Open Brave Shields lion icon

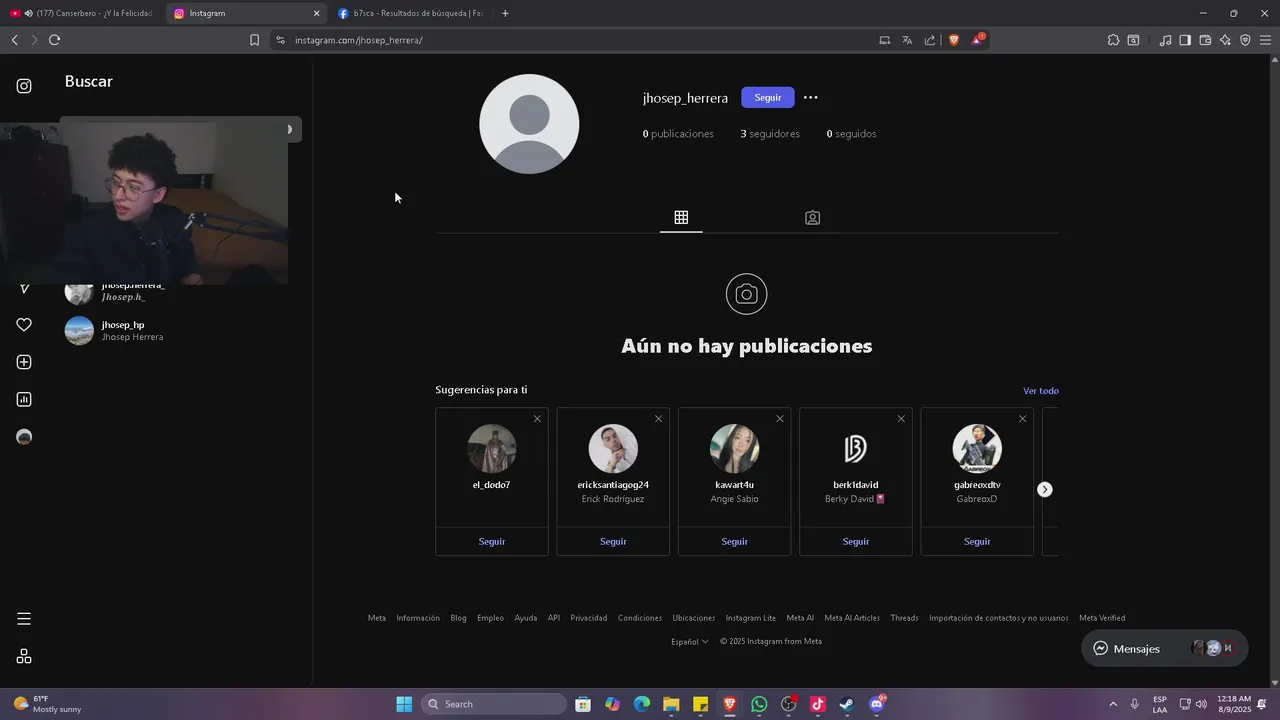[954, 40]
